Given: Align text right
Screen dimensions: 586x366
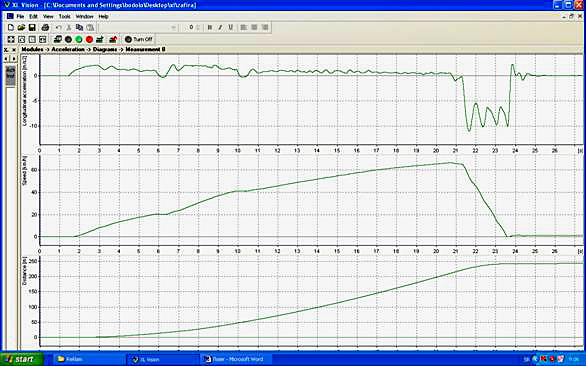Looking at the screenshot, I should click(265, 27).
